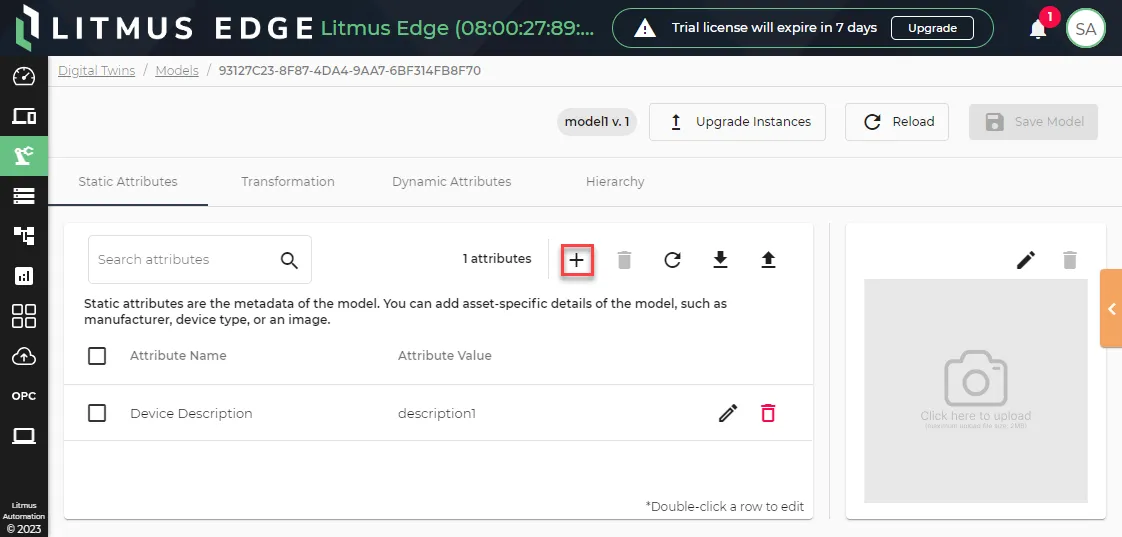Switch to the Dynamic Attributes tab
The image size is (1122, 537).
[452, 182]
